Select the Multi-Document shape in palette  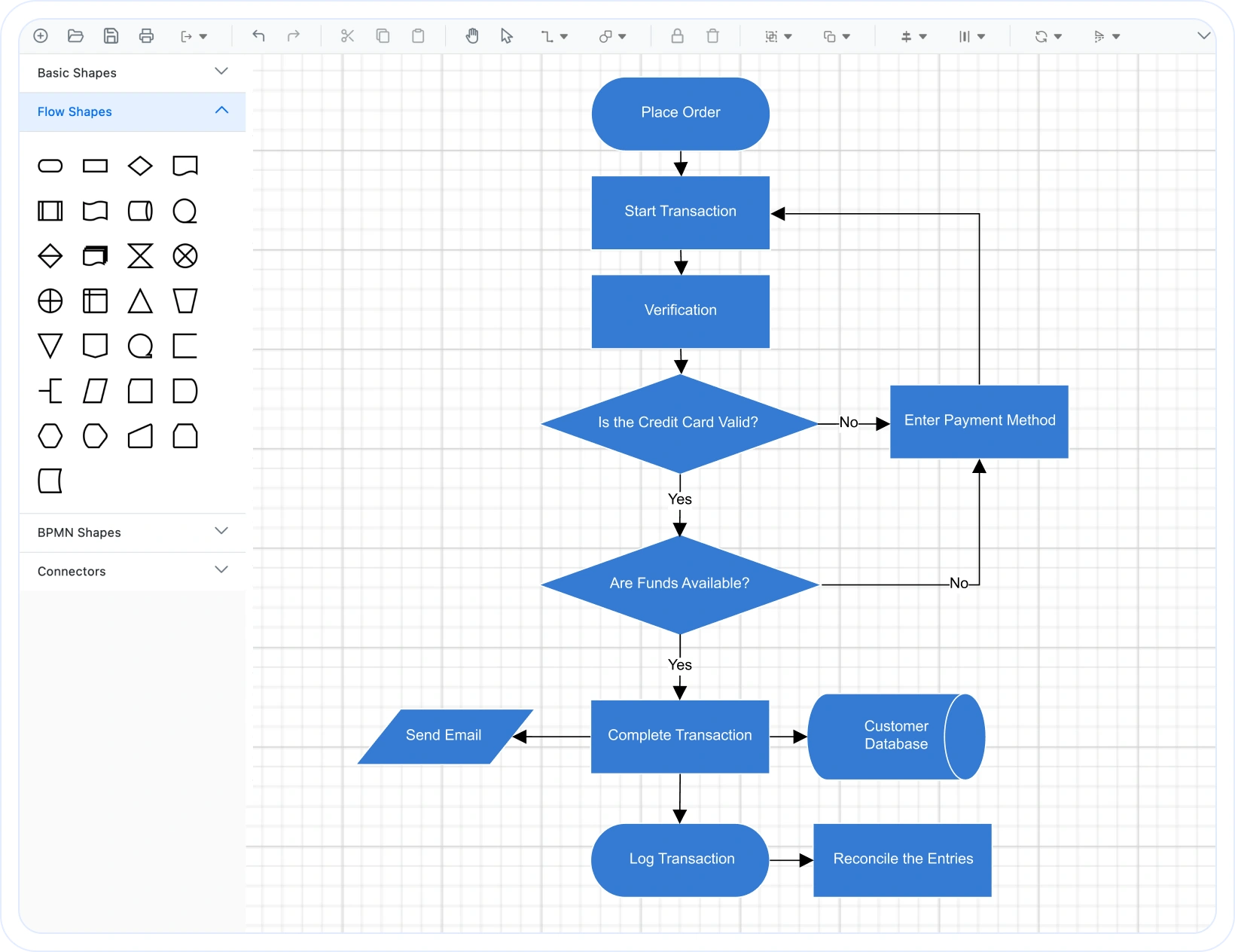click(95, 256)
